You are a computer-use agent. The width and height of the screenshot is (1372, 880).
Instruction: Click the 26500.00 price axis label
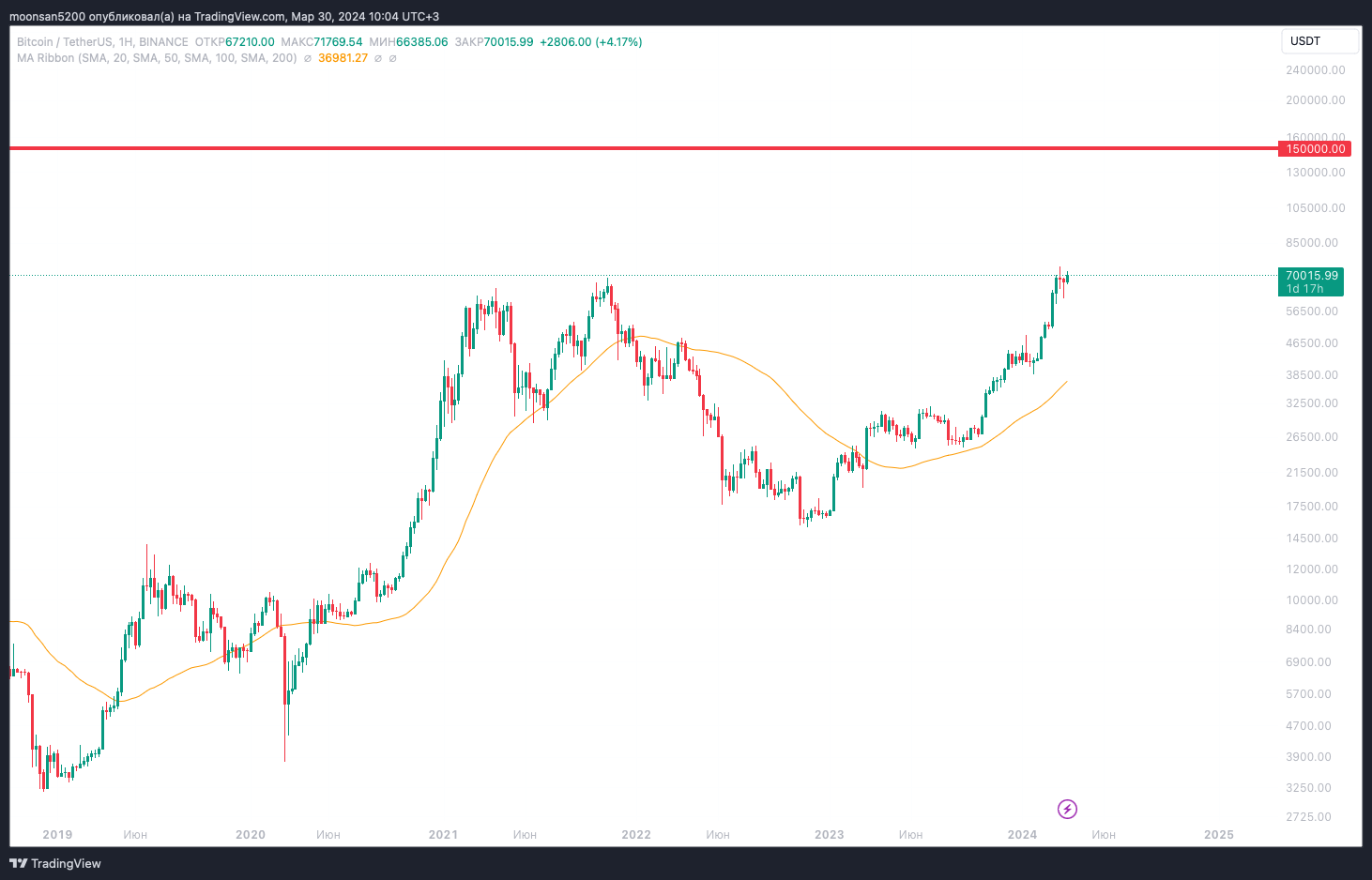point(1312,437)
